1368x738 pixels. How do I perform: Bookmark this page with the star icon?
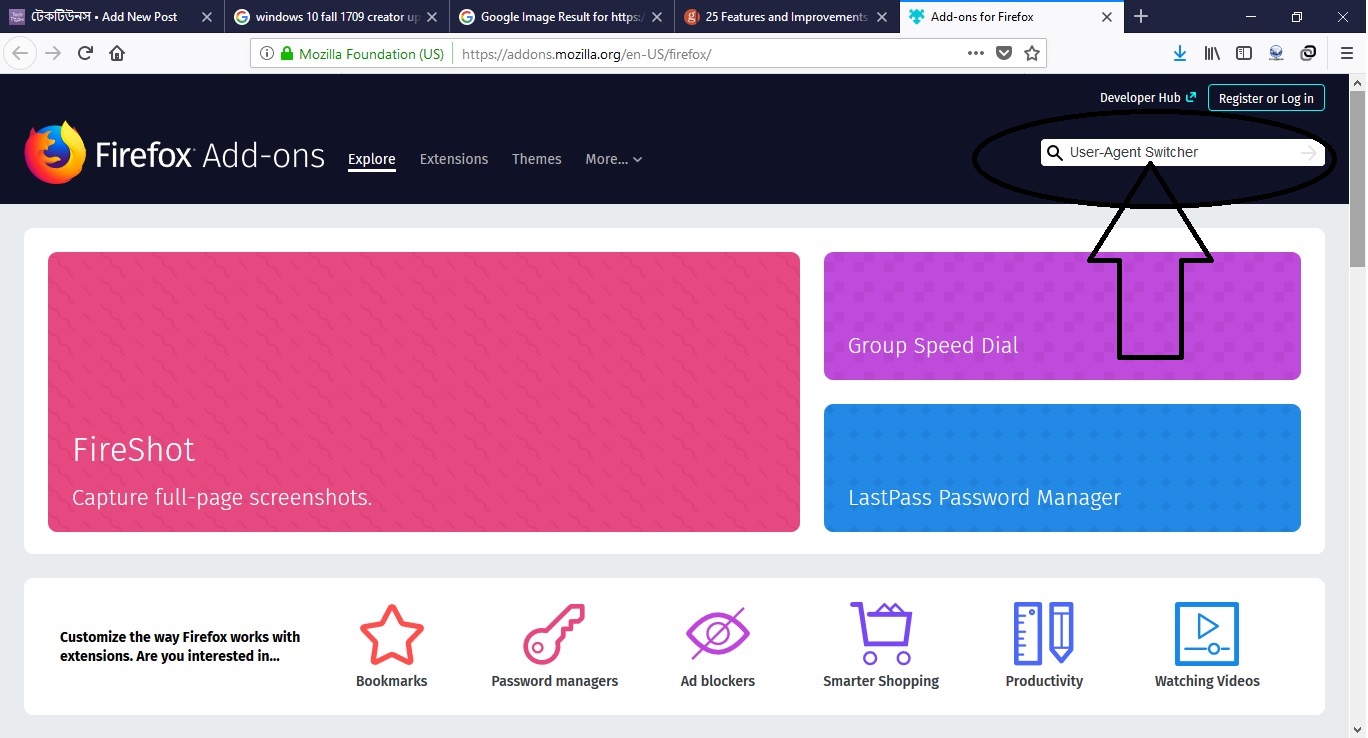pyautogui.click(x=1032, y=54)
